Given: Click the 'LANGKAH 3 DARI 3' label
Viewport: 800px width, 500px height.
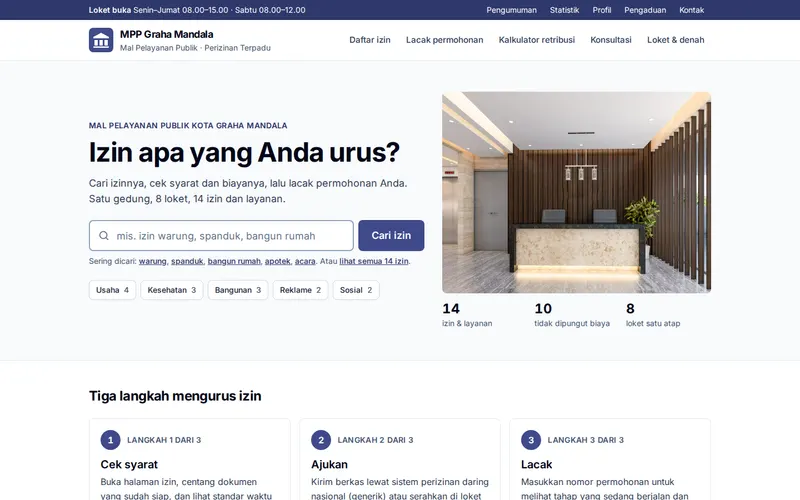Looking at the screenshot, I should [585, 440].
